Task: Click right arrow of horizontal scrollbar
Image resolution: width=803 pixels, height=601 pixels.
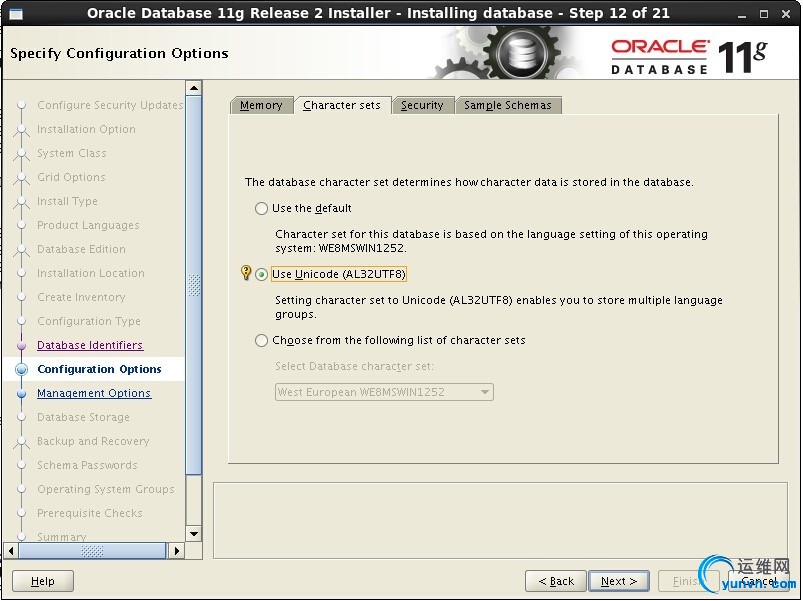Action: pos(177,551)
